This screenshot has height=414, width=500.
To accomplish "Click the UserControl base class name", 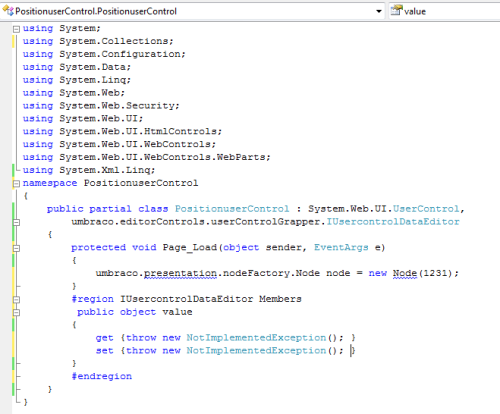I will click(426, 209).
